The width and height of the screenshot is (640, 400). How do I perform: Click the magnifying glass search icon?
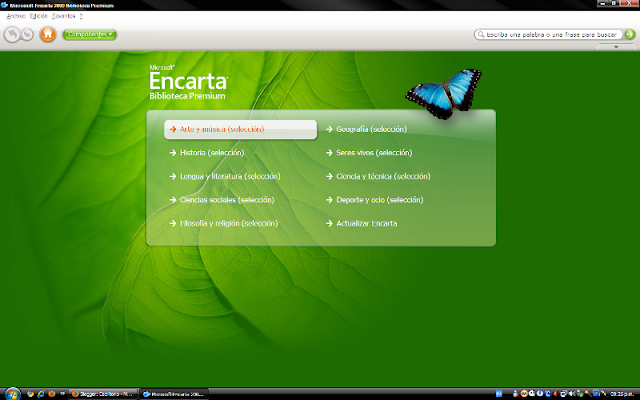pos(481,35)
